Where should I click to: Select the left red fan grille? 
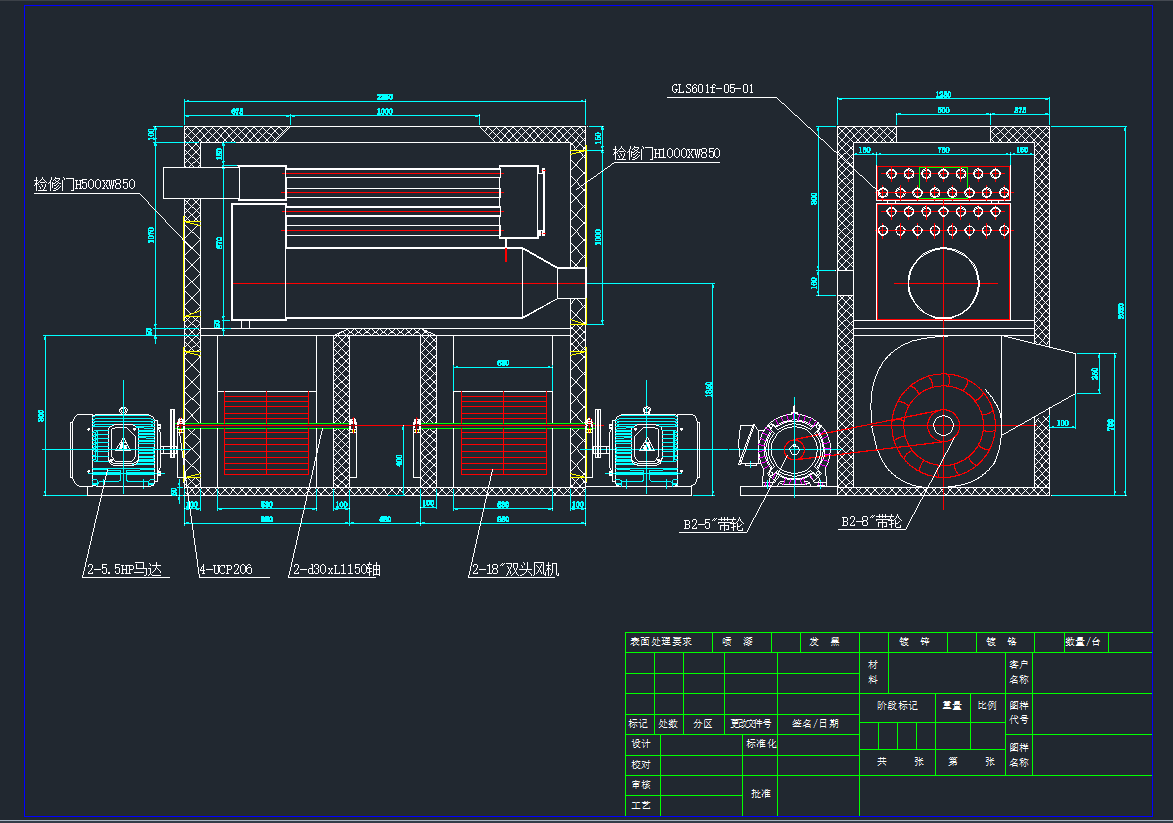point(267,432)
